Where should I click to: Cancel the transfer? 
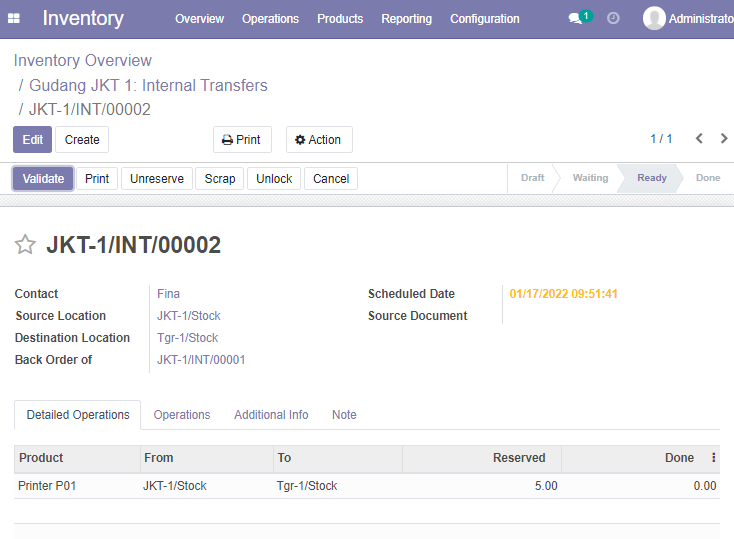click(x=331, y=178)
